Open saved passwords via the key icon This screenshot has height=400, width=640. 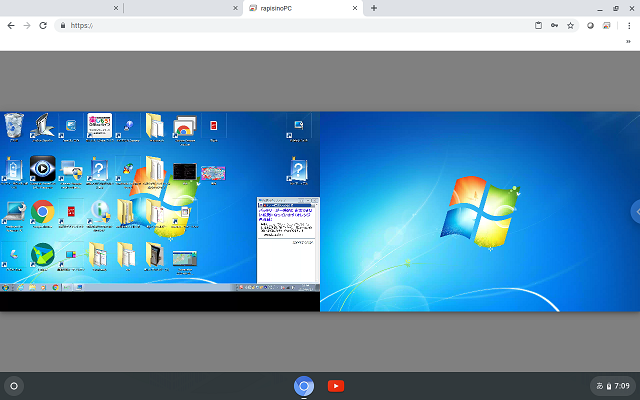[554, 25]
